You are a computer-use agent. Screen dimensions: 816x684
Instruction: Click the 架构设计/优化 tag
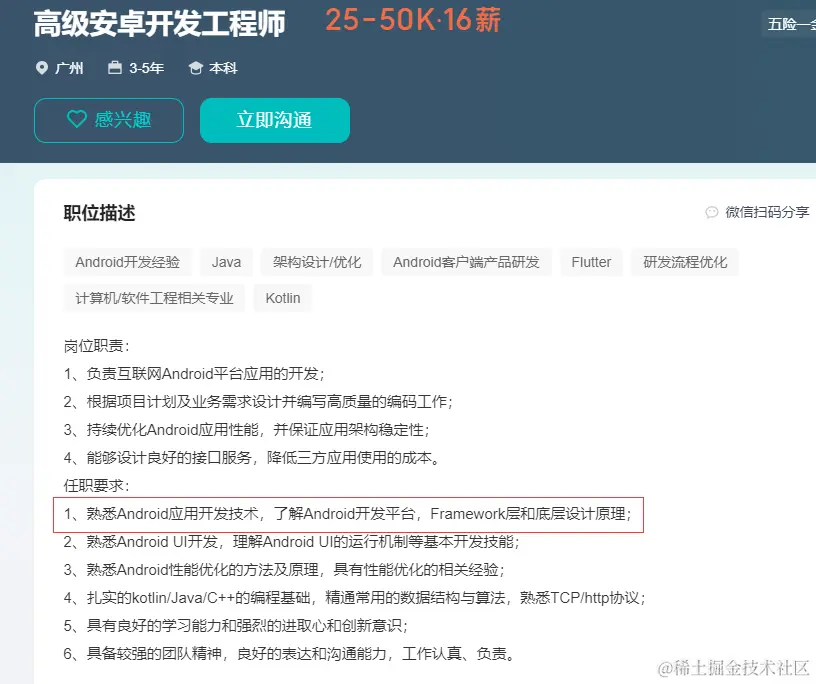317,261
